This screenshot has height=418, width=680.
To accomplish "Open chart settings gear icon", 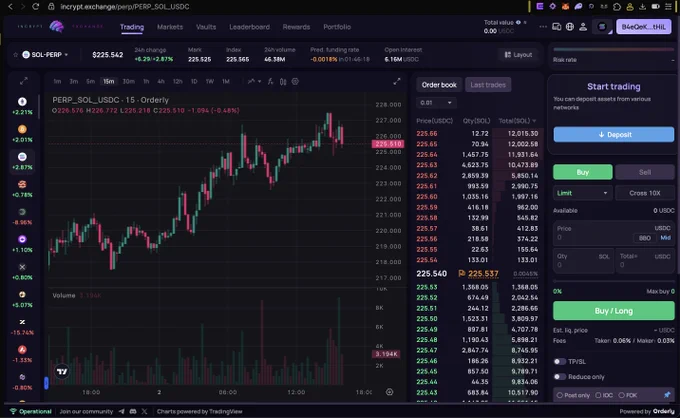I will tap(295, 82).
